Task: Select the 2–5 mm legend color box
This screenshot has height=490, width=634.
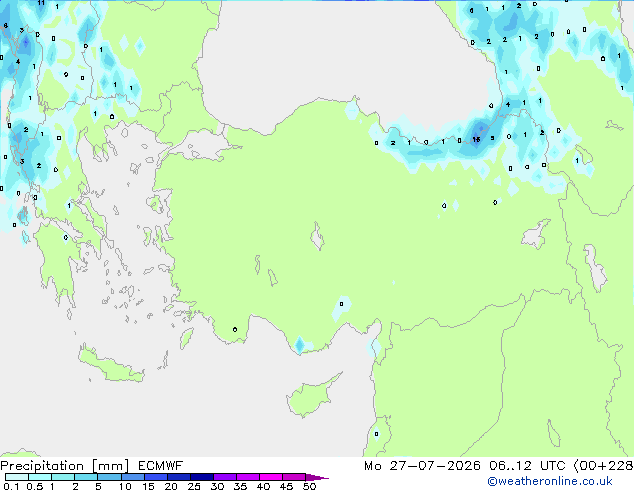Action: (86, 477)
